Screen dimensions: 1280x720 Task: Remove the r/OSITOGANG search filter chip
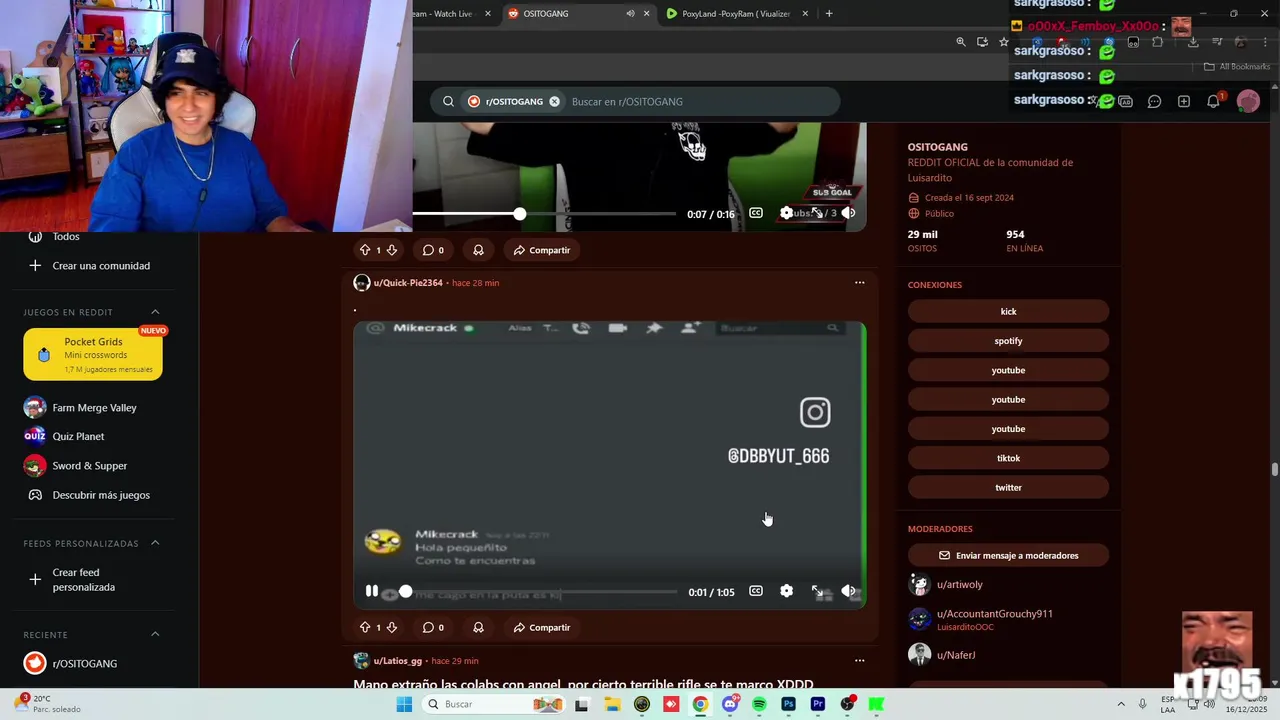tap(554, 101)
